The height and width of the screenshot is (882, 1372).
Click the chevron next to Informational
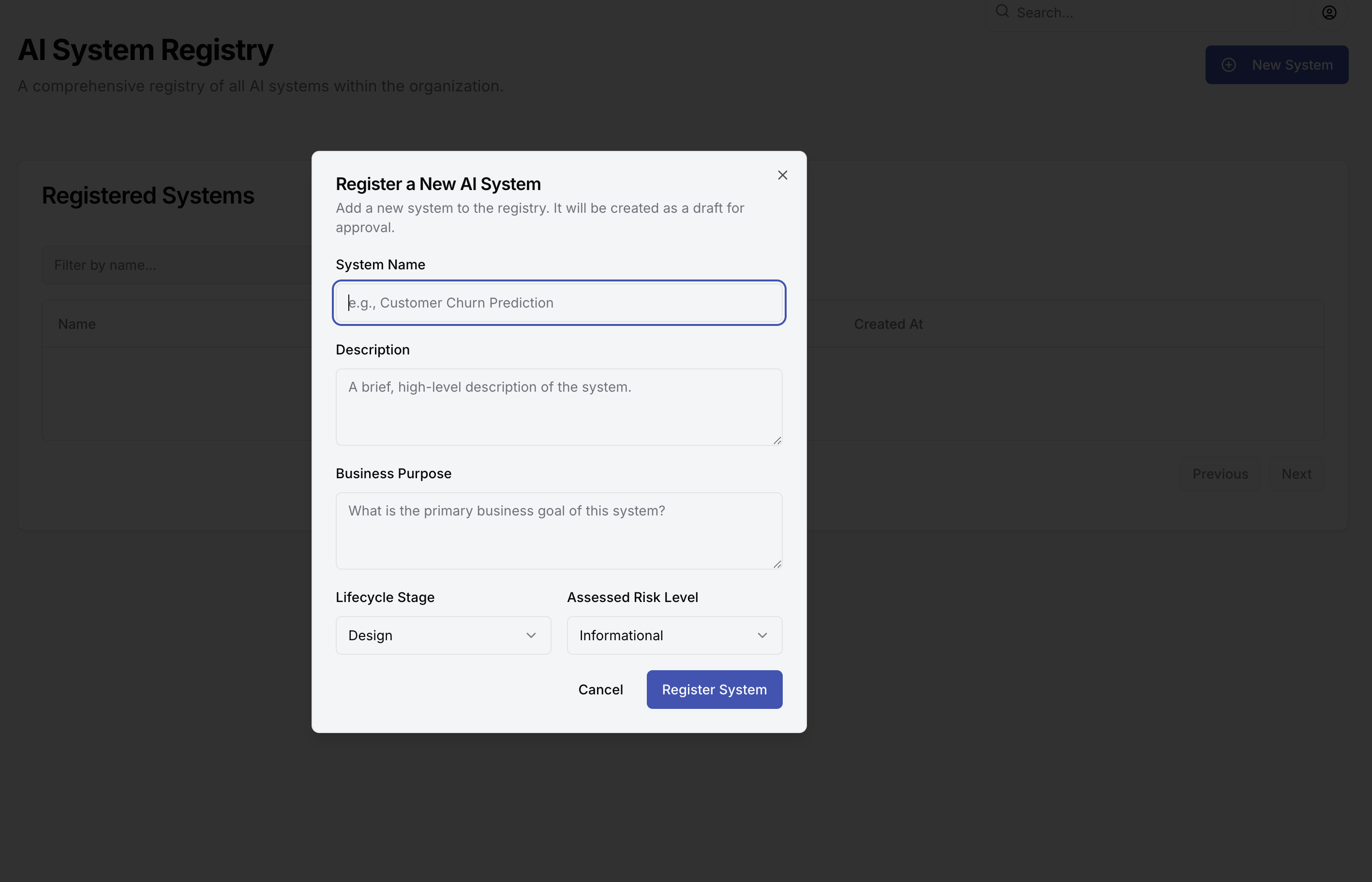tap(762, 635)
